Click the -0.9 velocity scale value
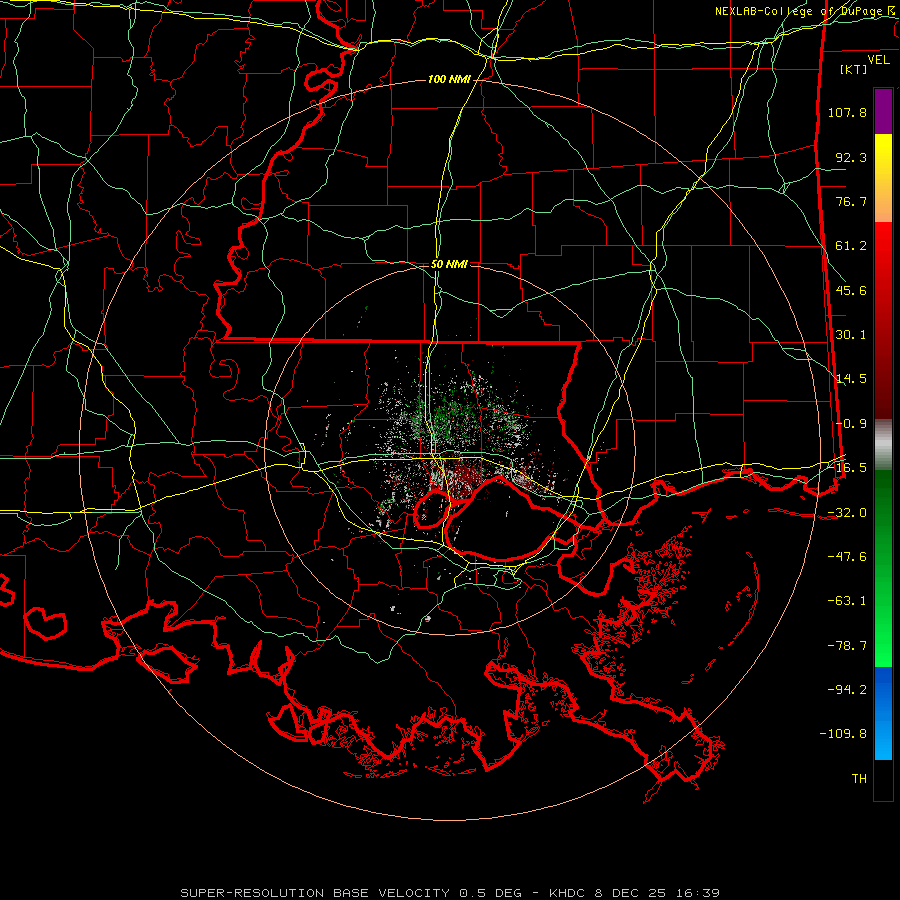The height and width of the screenshot is (900, 900). click(x=851, y=424)
